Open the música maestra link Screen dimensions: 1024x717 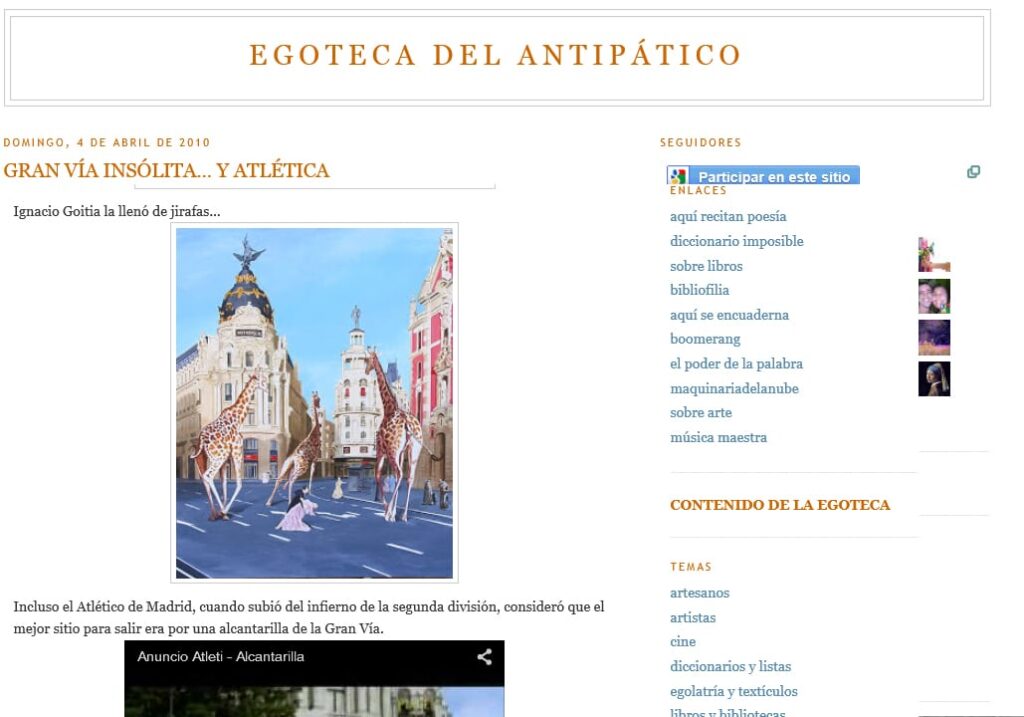click(x=718, y=438)
